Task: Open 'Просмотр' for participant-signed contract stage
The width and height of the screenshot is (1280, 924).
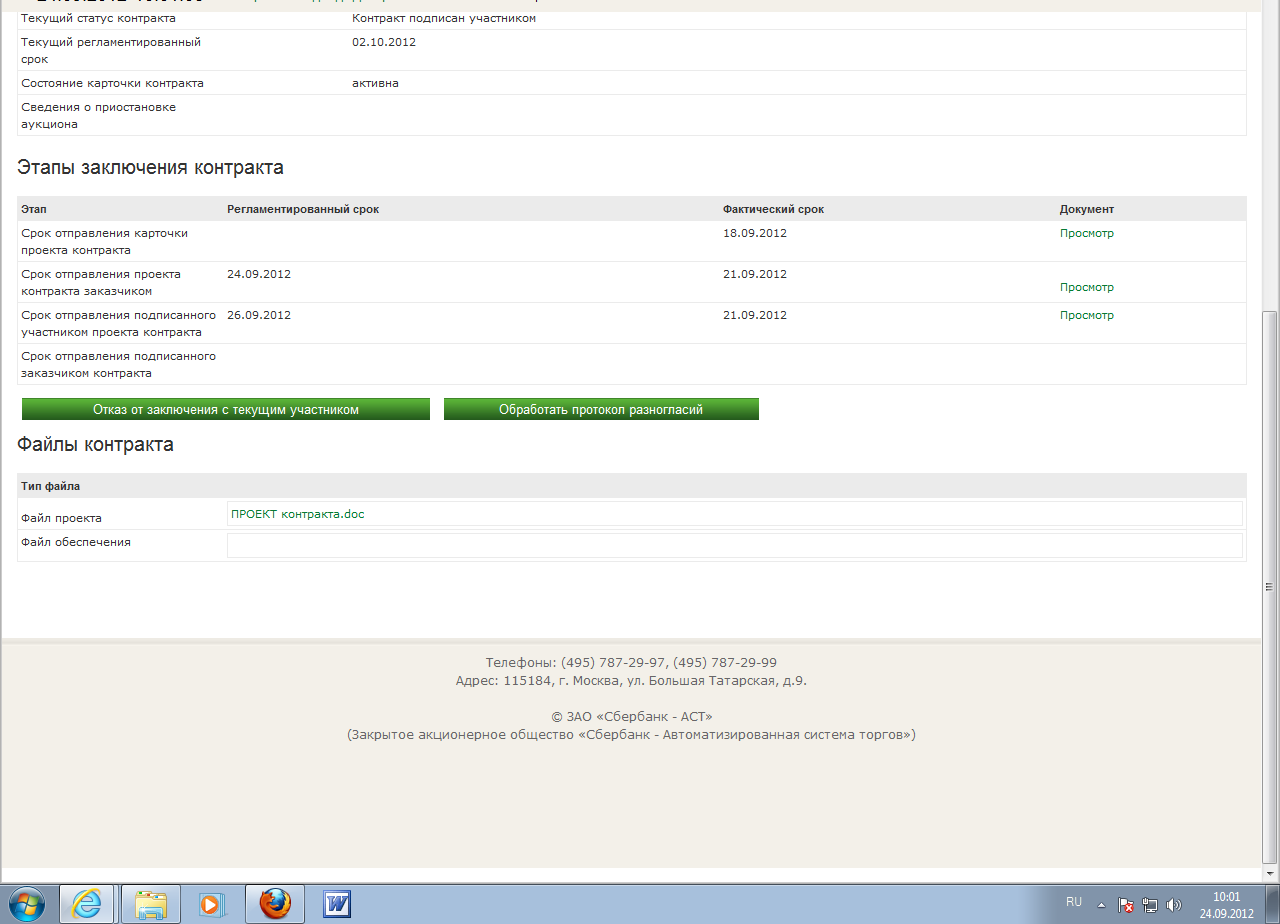Action: (1086, 315)
